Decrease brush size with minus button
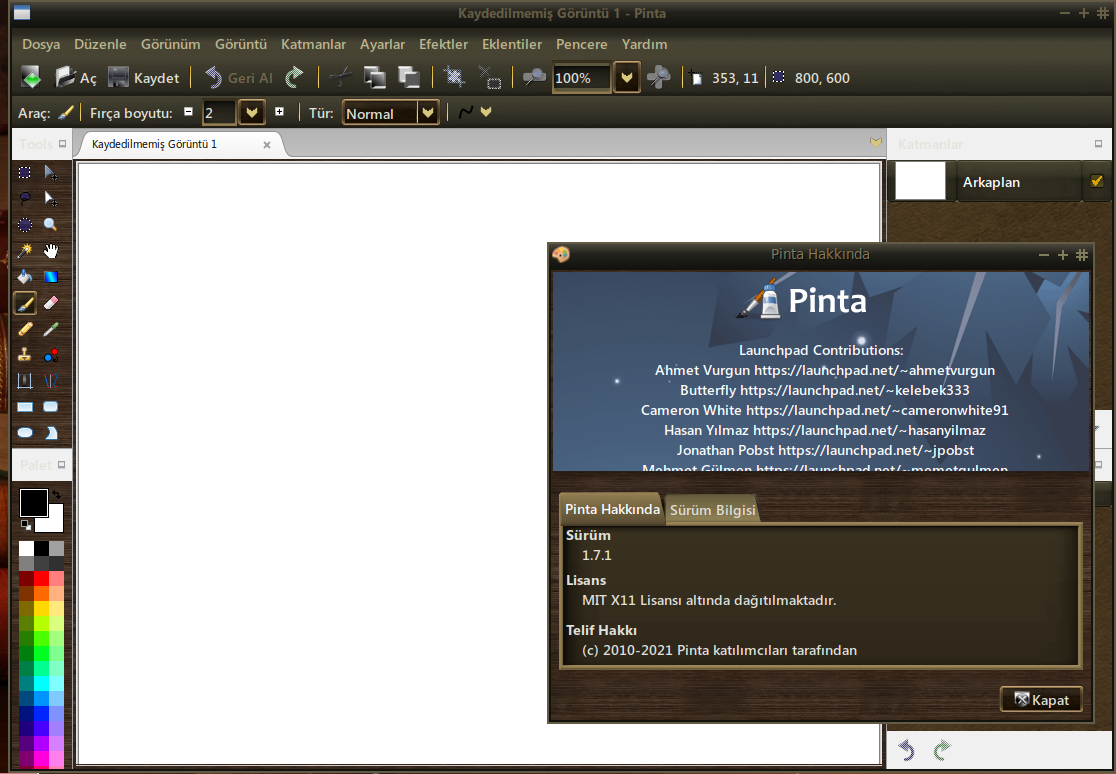1116x774 pixels. point(189,112)
